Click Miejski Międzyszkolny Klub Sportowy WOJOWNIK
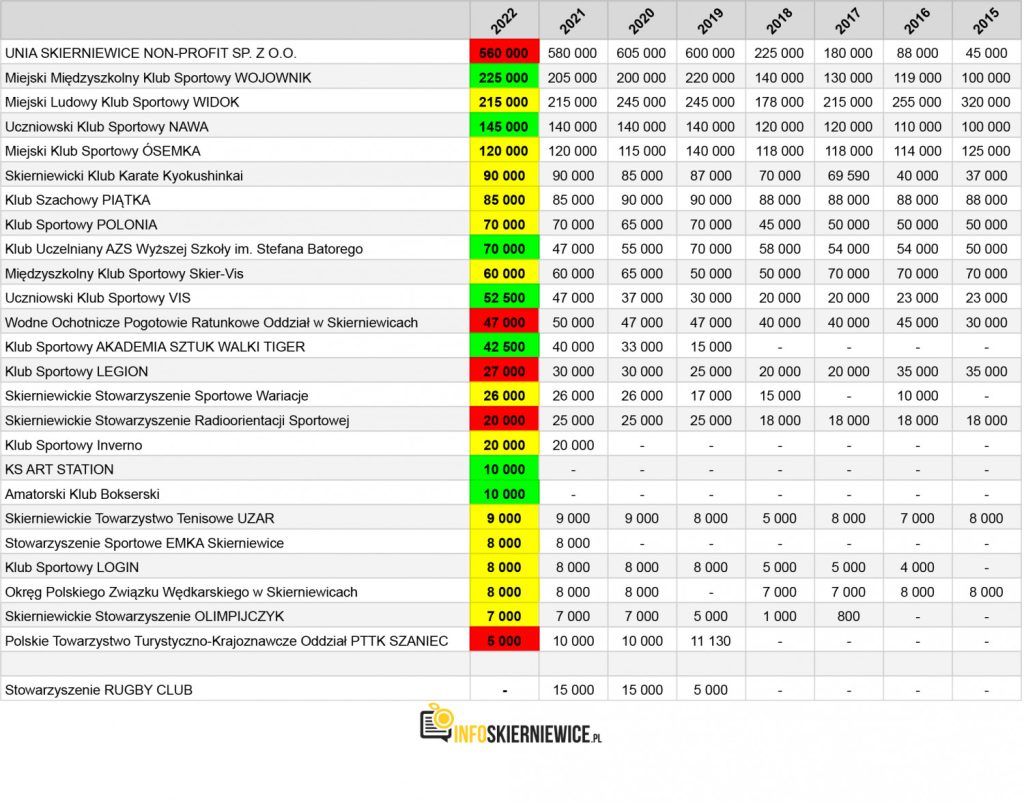The width and height of the screenshot is (1024, 802). (158, 78)
